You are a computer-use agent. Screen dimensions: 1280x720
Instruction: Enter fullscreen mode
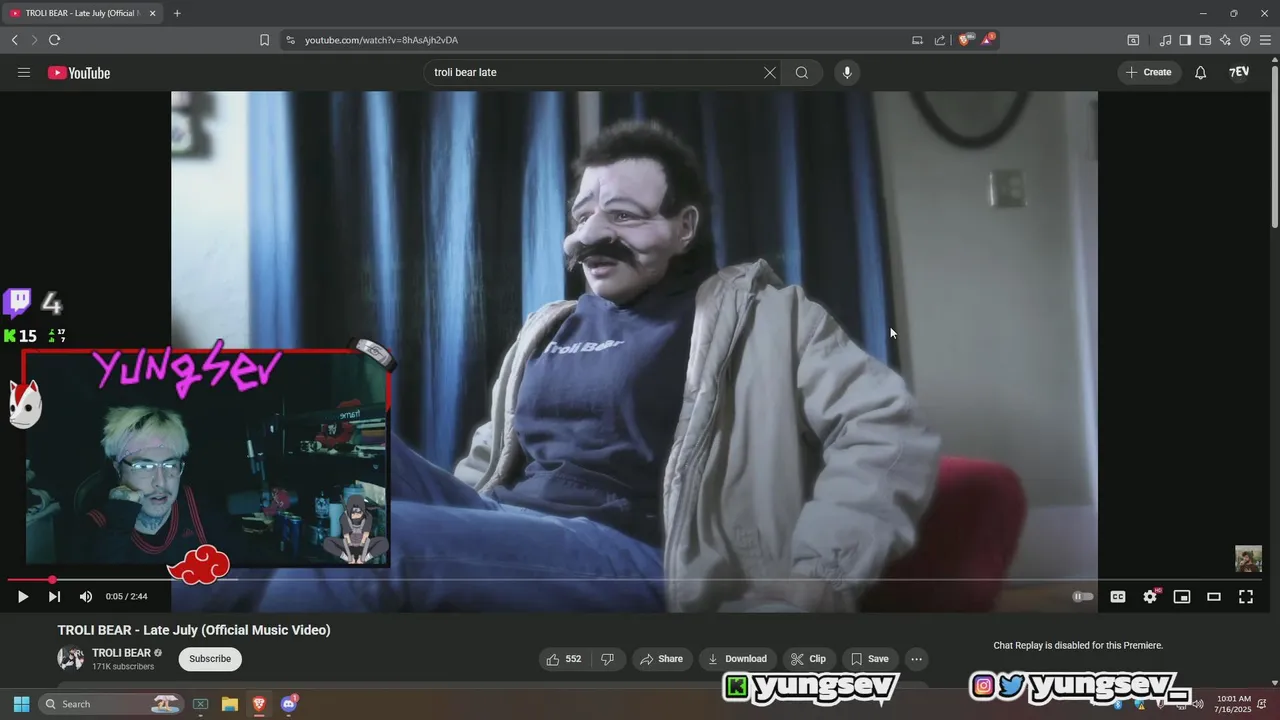[1246, 596]
